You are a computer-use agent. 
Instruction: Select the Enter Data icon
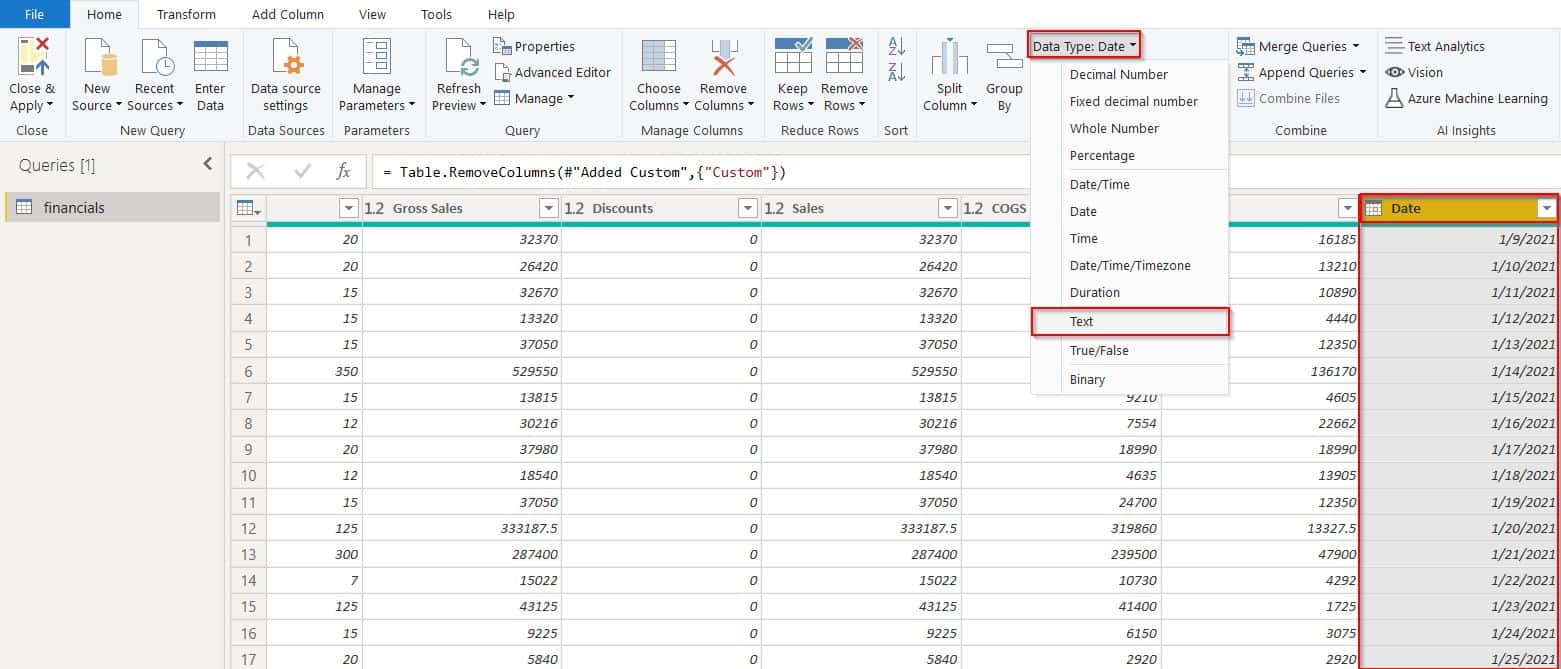pyautogui.click(x=210, y=66)
